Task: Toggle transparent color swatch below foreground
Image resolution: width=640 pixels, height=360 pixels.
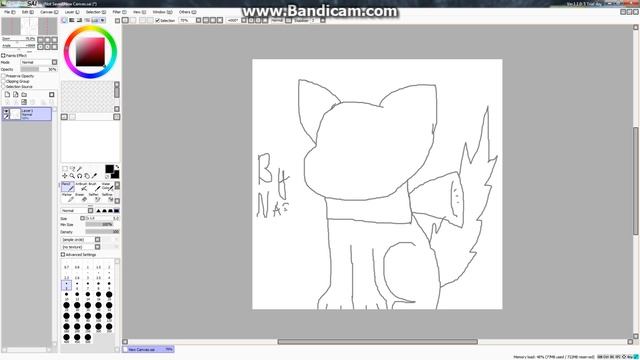Action: [x=107, y=176]
